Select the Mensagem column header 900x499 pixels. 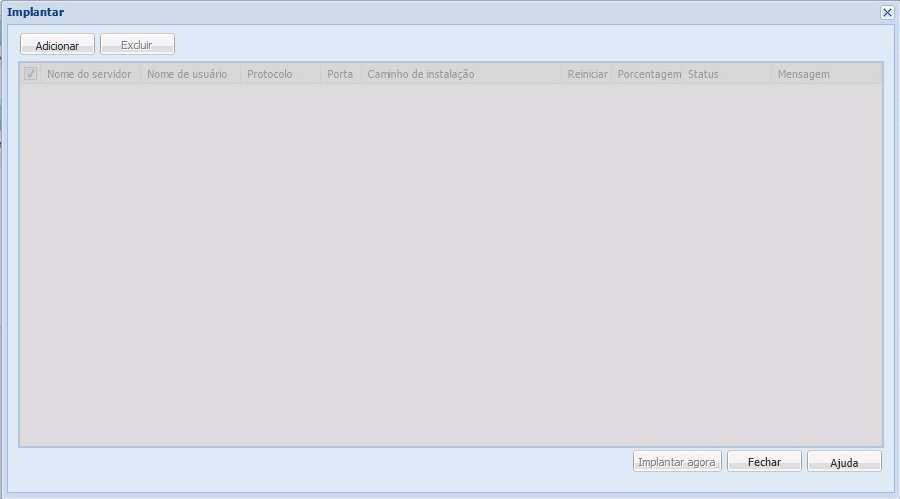click(827, 74)
